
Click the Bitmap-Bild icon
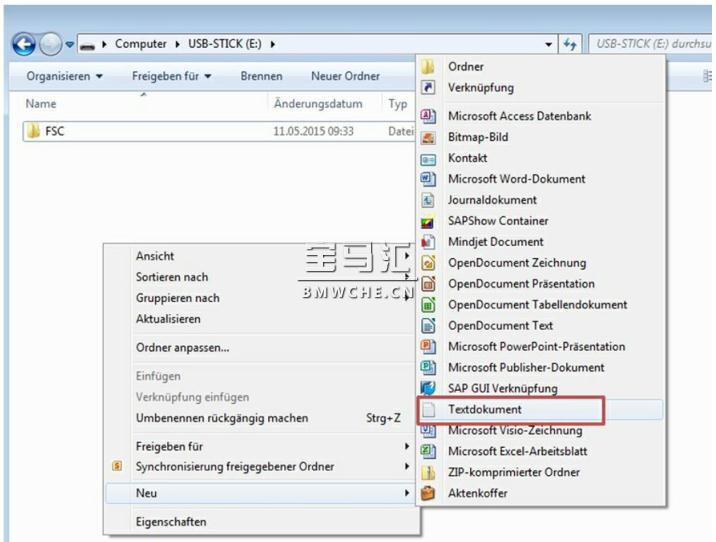pos(428,137)
